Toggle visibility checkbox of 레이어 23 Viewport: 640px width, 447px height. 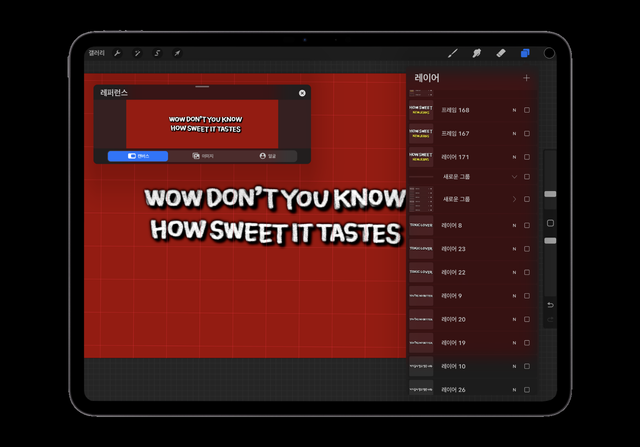pos(527,249)
